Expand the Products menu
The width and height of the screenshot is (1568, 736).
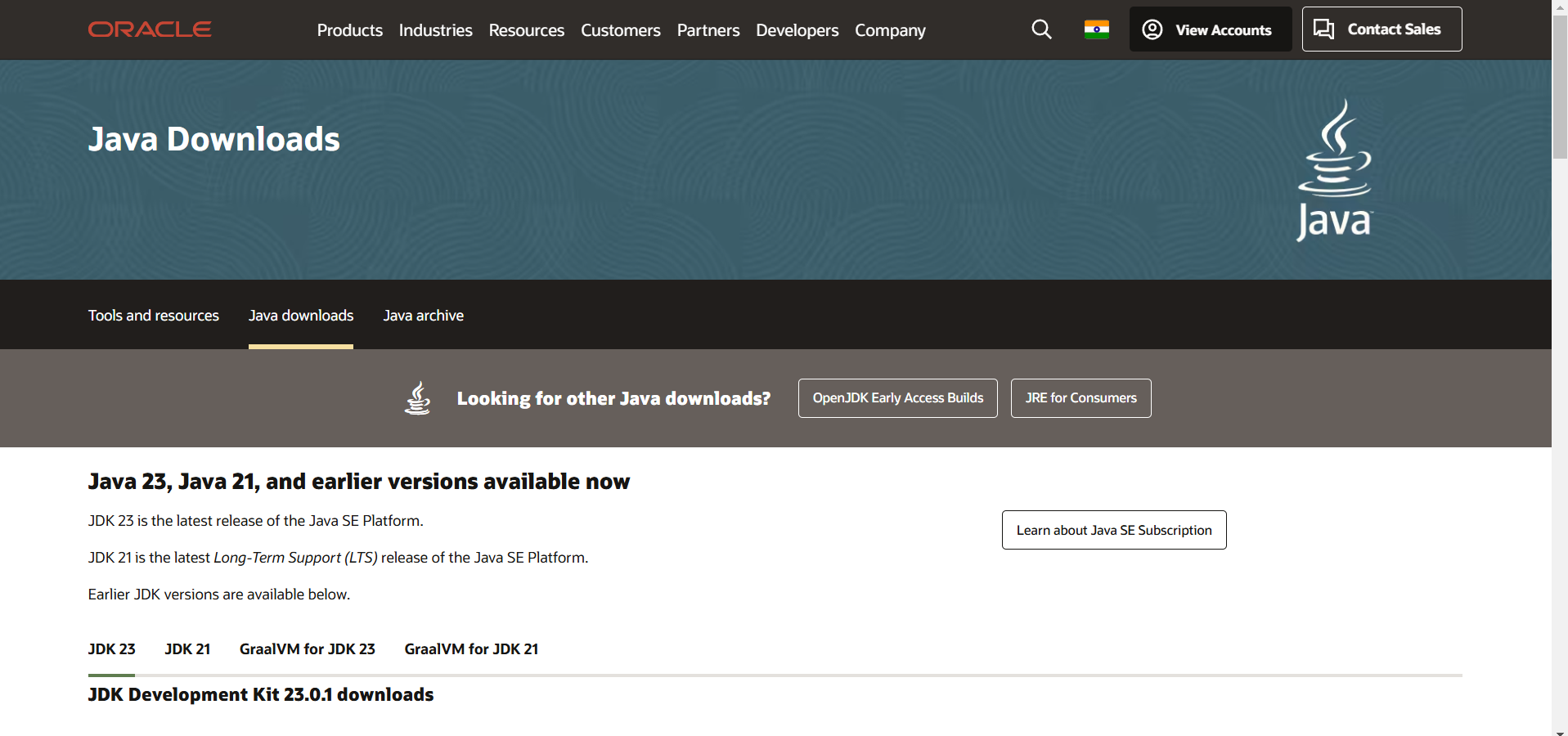click(x=349, y=30)
